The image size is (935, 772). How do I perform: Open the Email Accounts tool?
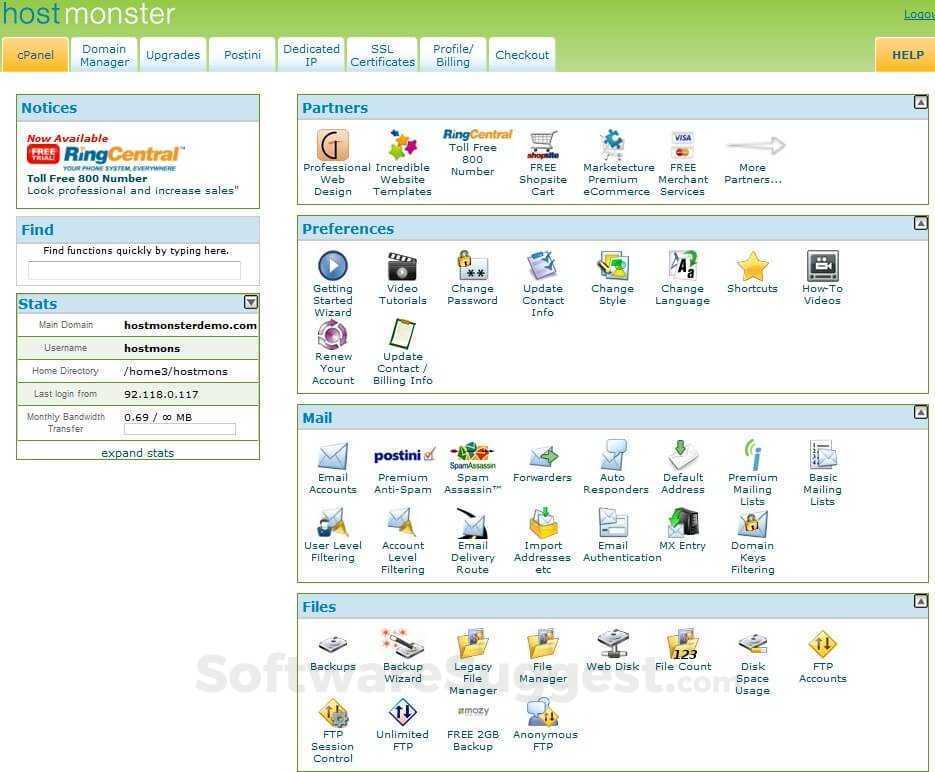[x=332, y=460]
